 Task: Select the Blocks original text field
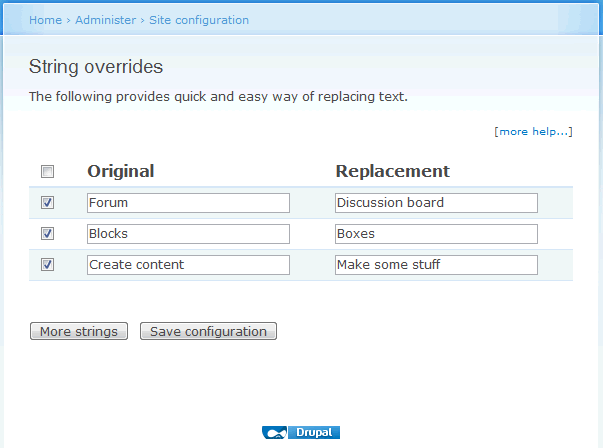tap(188, 234)
